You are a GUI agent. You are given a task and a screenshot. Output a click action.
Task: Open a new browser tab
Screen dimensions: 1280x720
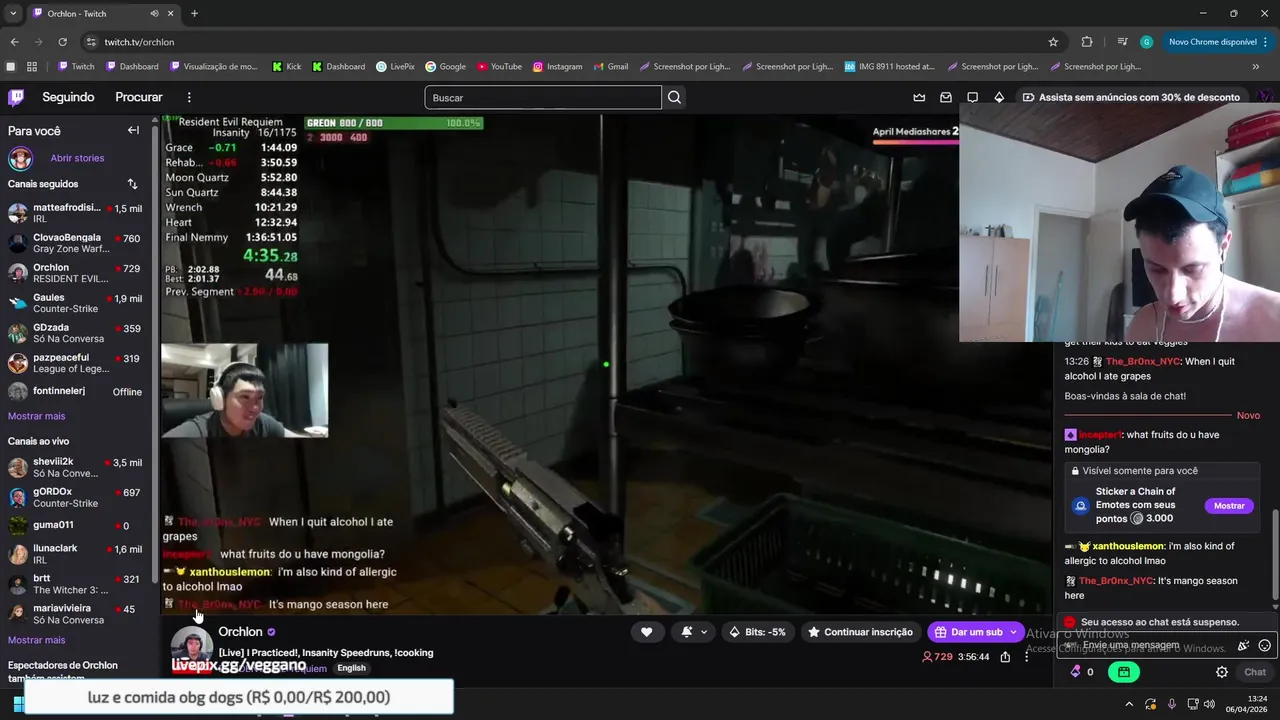[194, 14]
